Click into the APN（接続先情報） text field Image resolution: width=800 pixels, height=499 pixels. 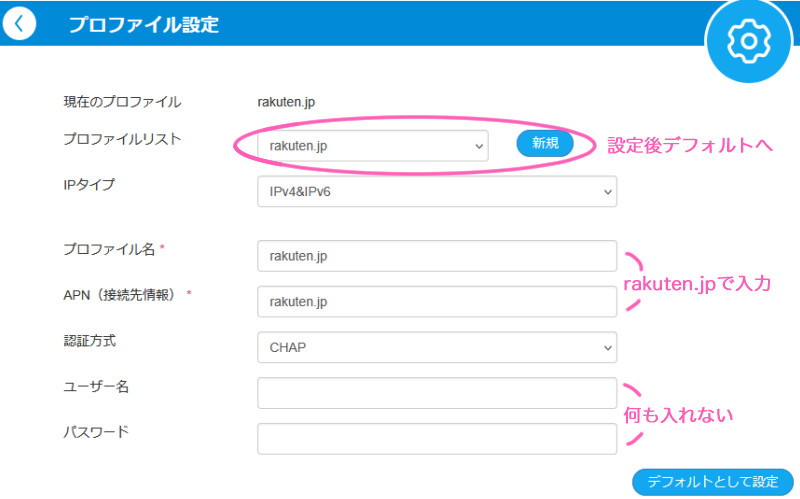click(436, 301)
